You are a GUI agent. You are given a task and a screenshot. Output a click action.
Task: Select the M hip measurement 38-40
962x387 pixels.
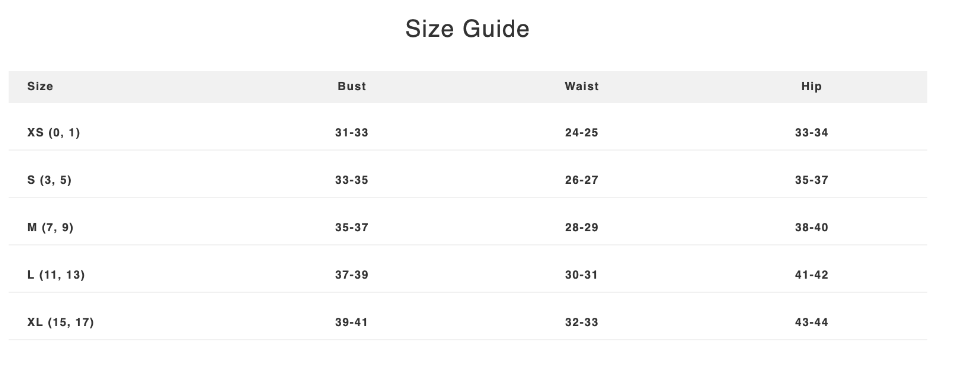pos(811,228)
